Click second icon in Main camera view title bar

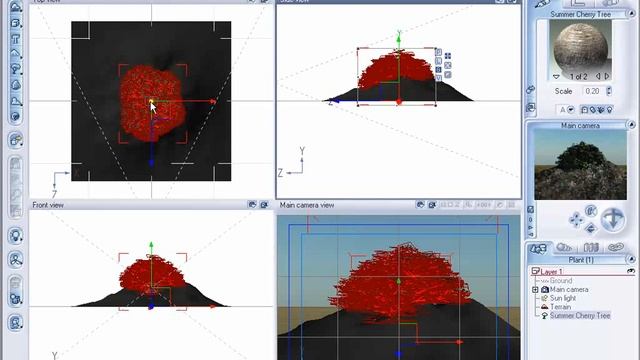point(432,205)
